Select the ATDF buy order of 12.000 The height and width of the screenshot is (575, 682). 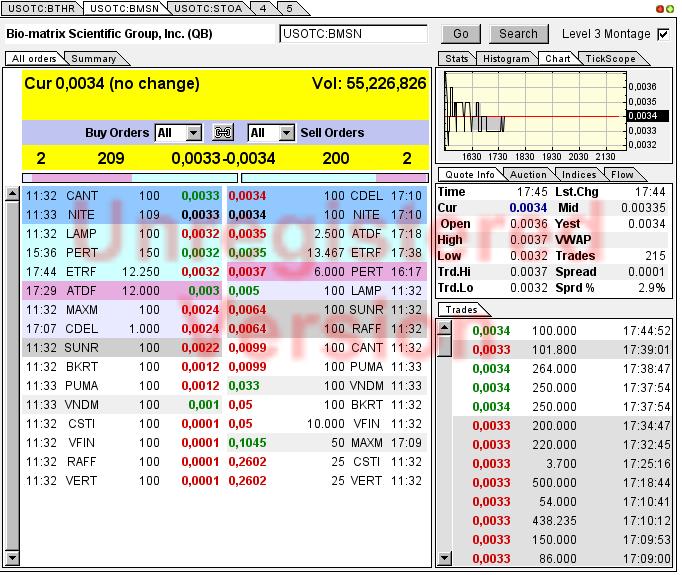(122, 291)
